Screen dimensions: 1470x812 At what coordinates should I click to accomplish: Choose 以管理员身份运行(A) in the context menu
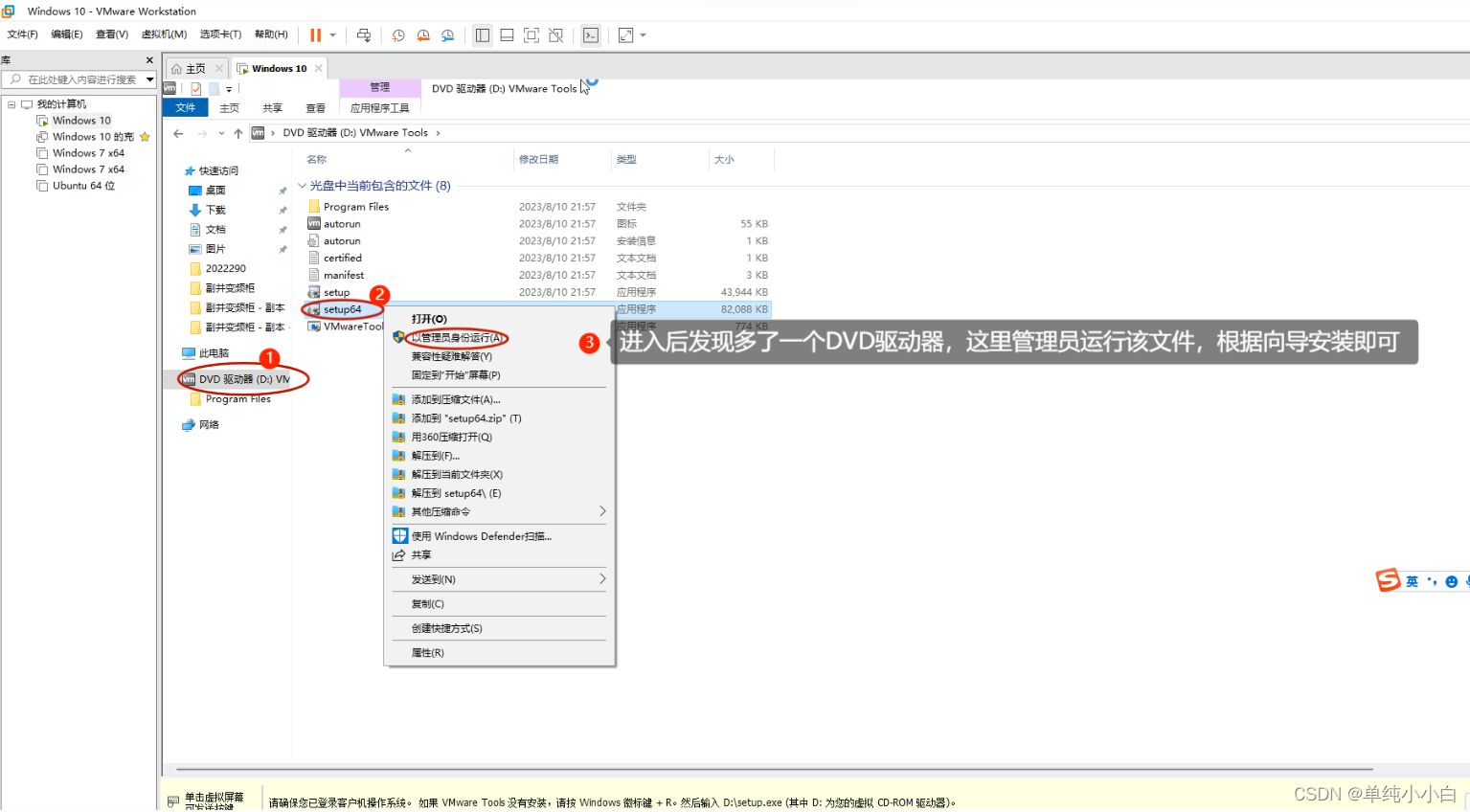point(457,338)
